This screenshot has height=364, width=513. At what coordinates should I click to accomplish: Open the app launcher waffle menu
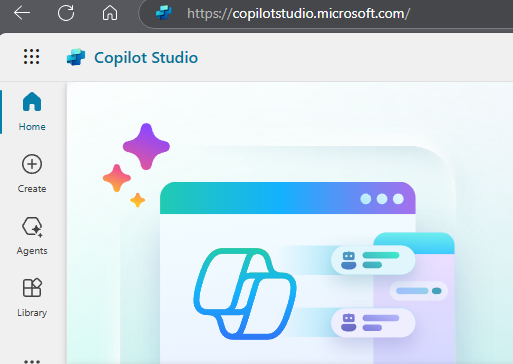tap(32, 57)
